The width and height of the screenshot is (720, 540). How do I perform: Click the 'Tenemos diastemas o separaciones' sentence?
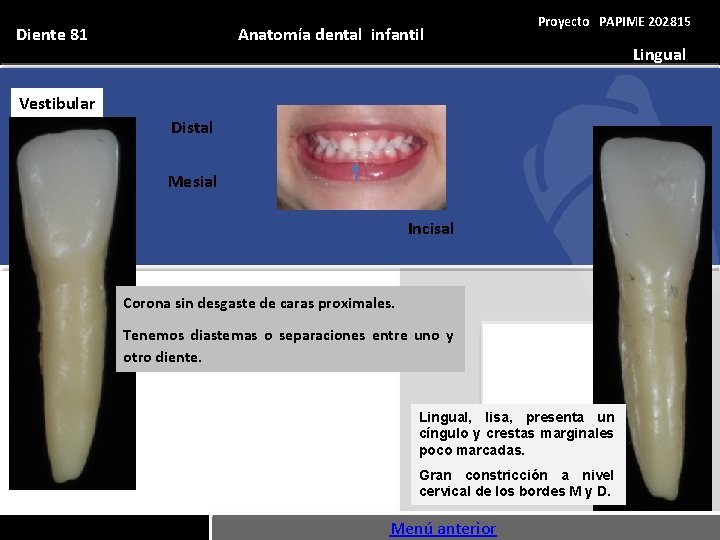(x=288, y=346)
